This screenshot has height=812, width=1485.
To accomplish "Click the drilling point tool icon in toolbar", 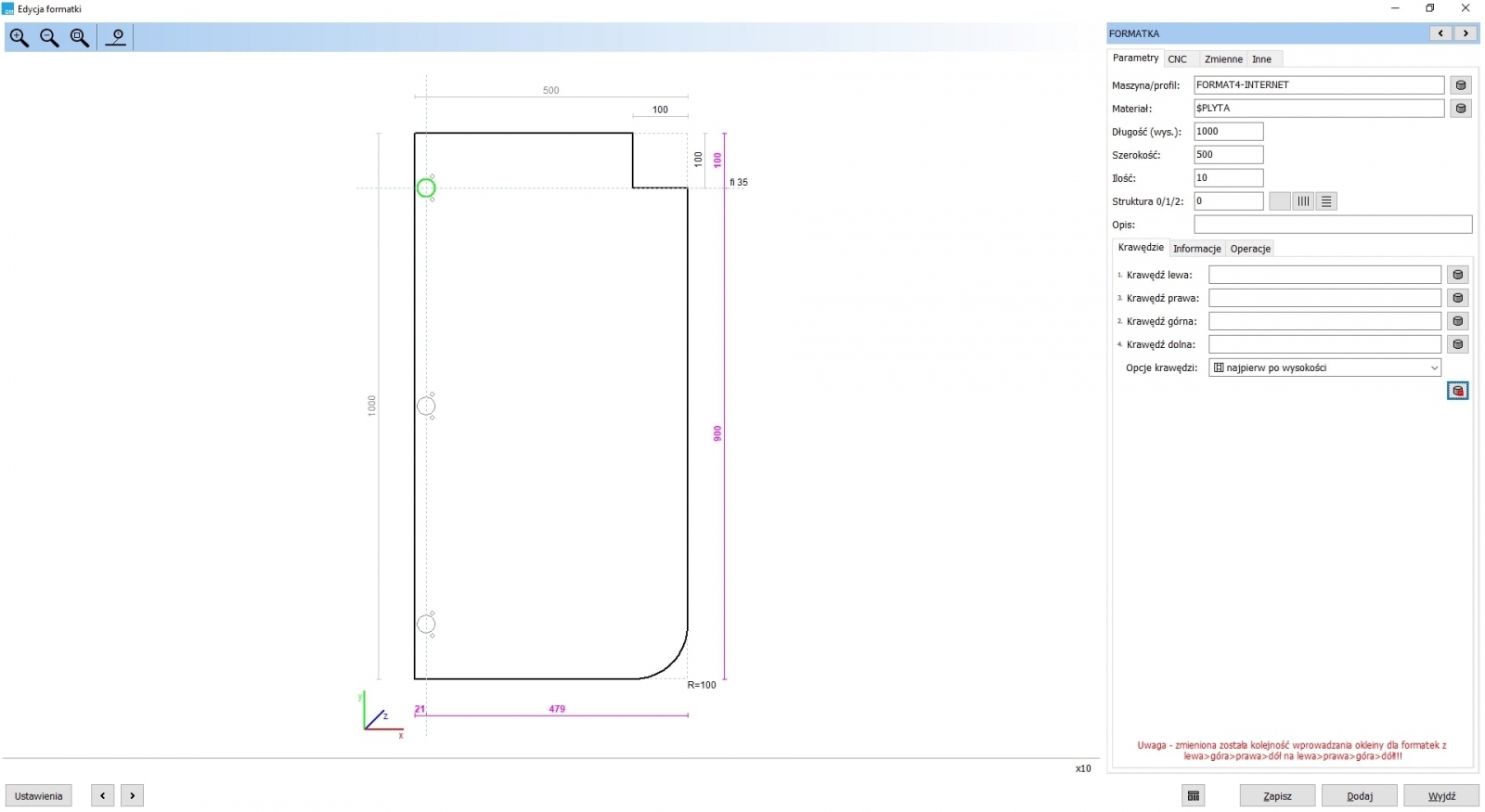I will pos(116,38).
